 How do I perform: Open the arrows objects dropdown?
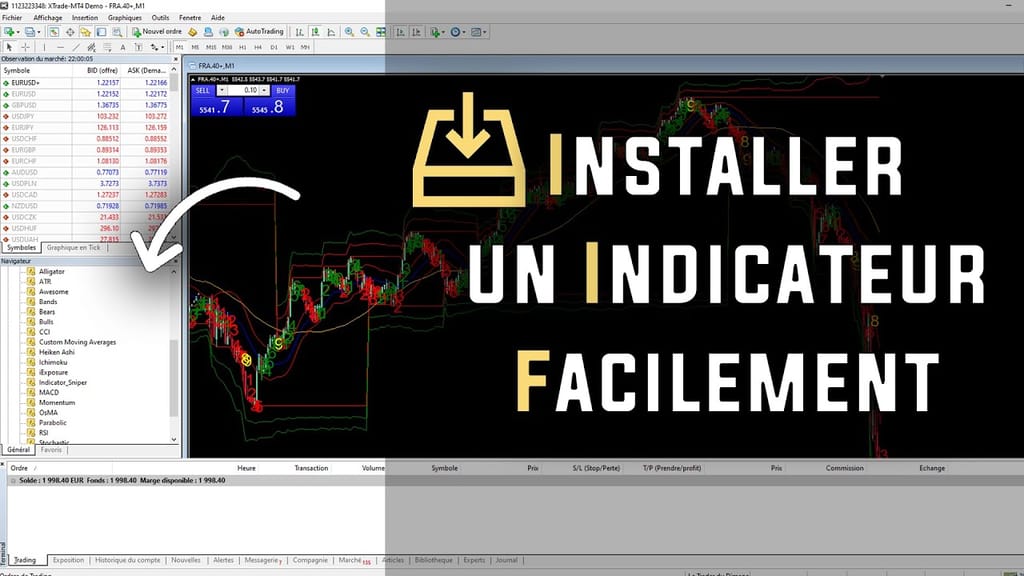point(157,47)
